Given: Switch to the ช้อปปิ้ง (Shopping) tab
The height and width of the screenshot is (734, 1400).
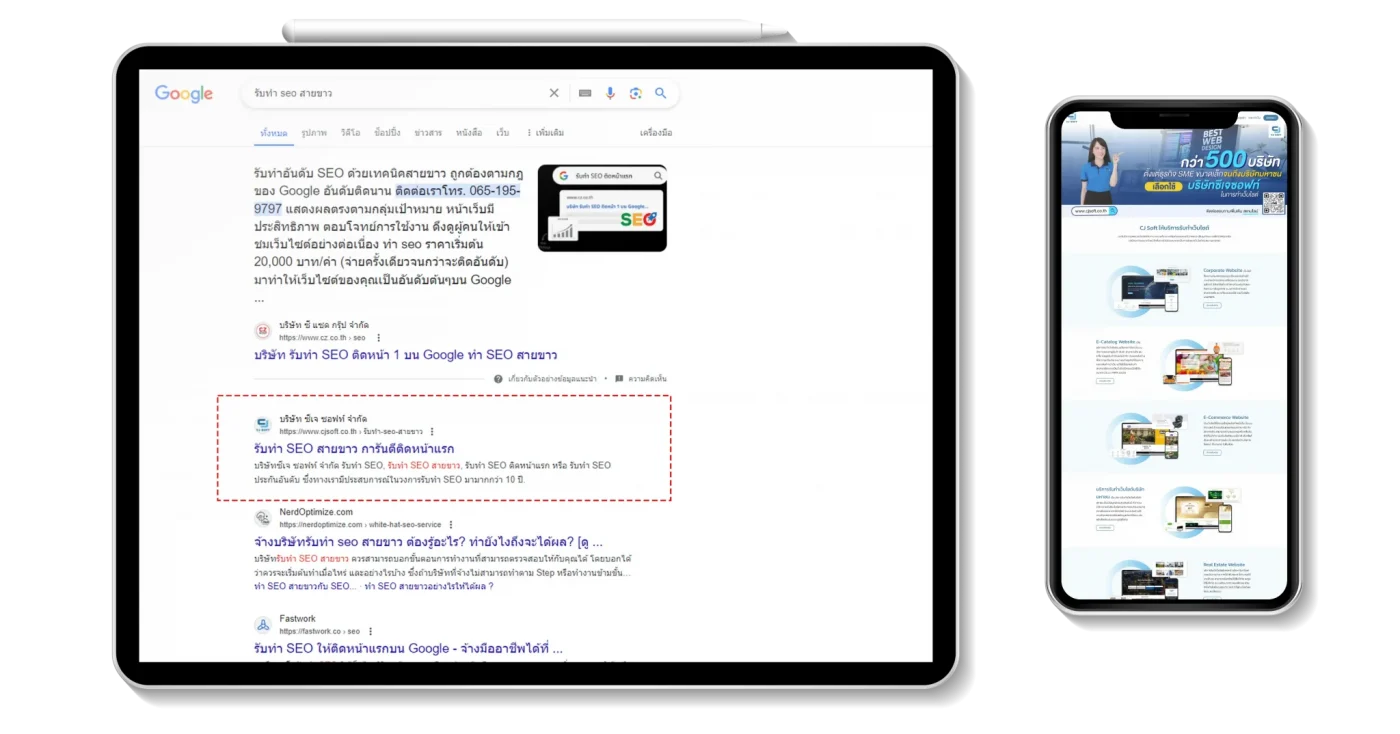Looking at the screenshot, I should [387, 132].
